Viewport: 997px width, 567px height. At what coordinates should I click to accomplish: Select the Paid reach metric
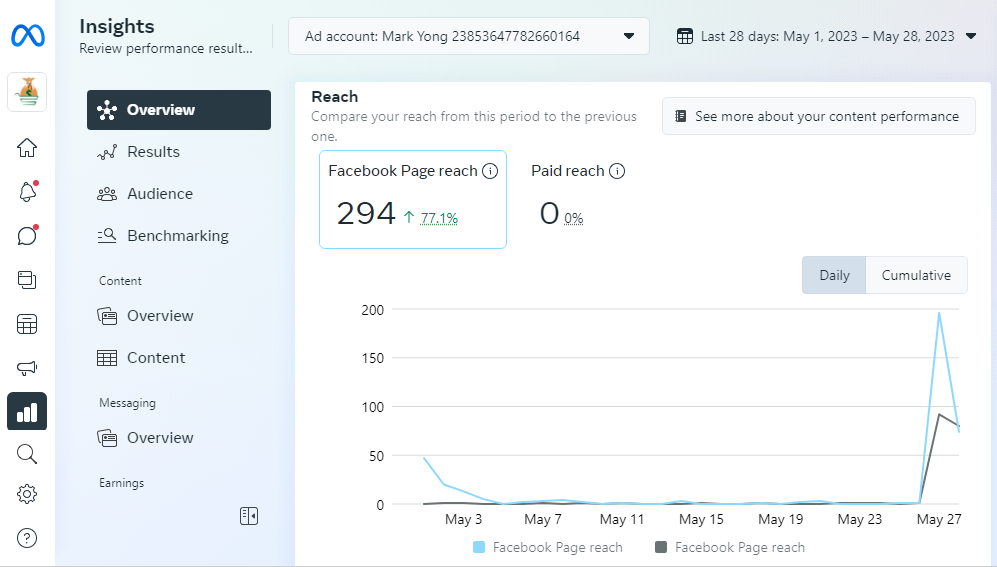point(578,200)
